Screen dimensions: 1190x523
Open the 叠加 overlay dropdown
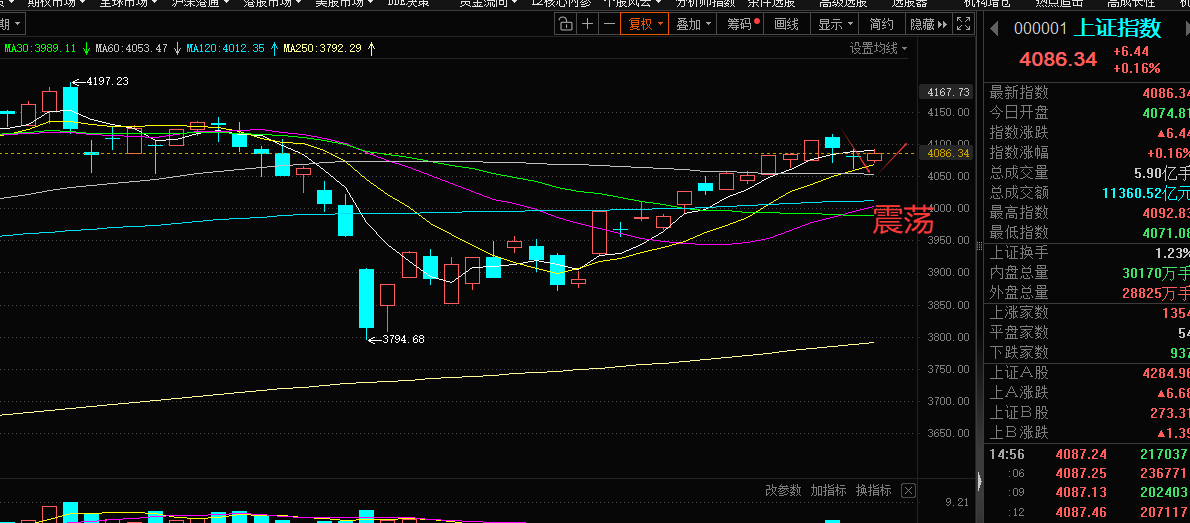tap(694, 24)
